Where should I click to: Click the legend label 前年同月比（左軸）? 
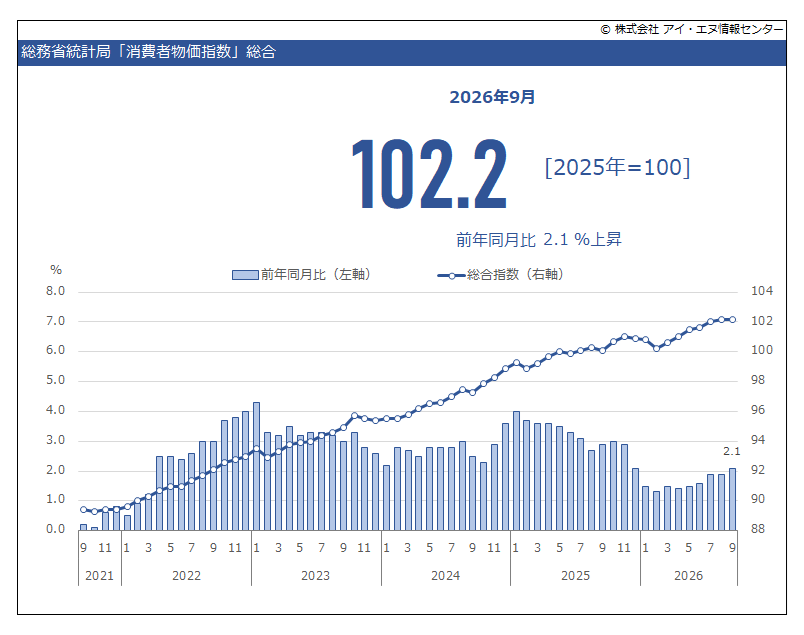coord(316,274)
